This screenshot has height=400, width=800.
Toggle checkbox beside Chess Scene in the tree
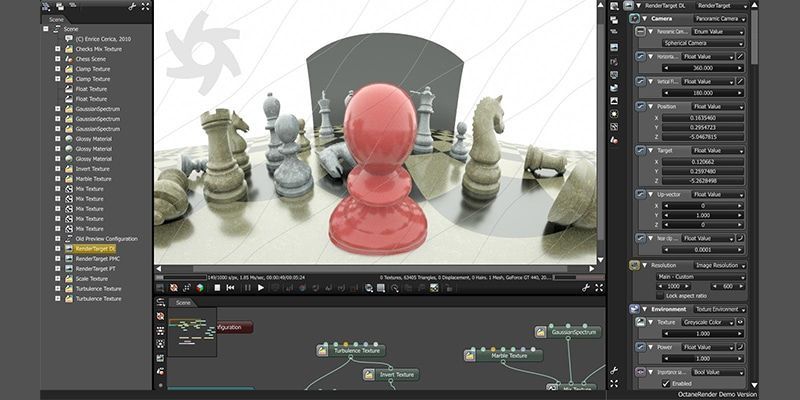58,59
